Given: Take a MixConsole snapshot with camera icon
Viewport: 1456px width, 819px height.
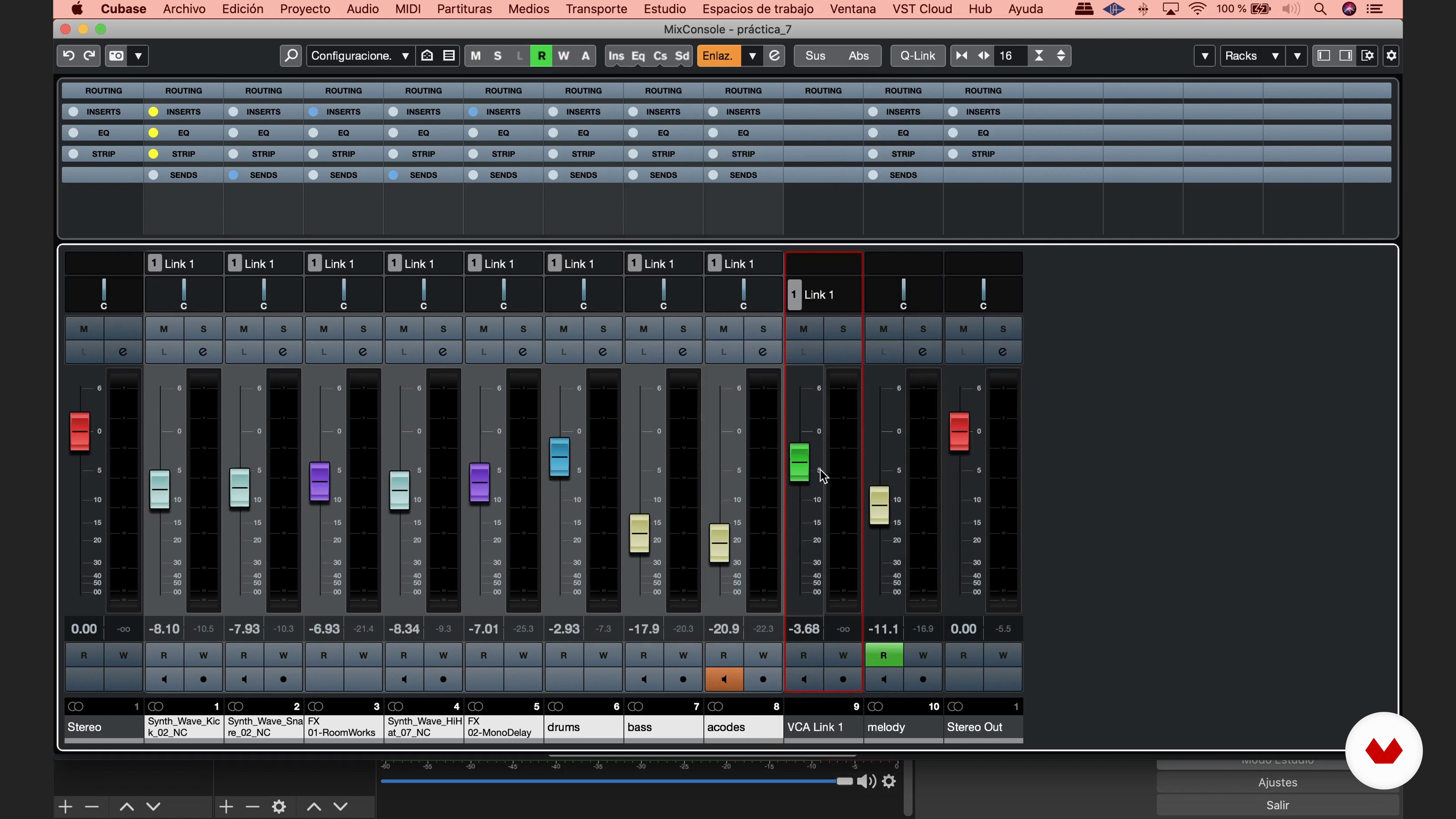Looking at the screenshot, I should [x=116, y=55].
